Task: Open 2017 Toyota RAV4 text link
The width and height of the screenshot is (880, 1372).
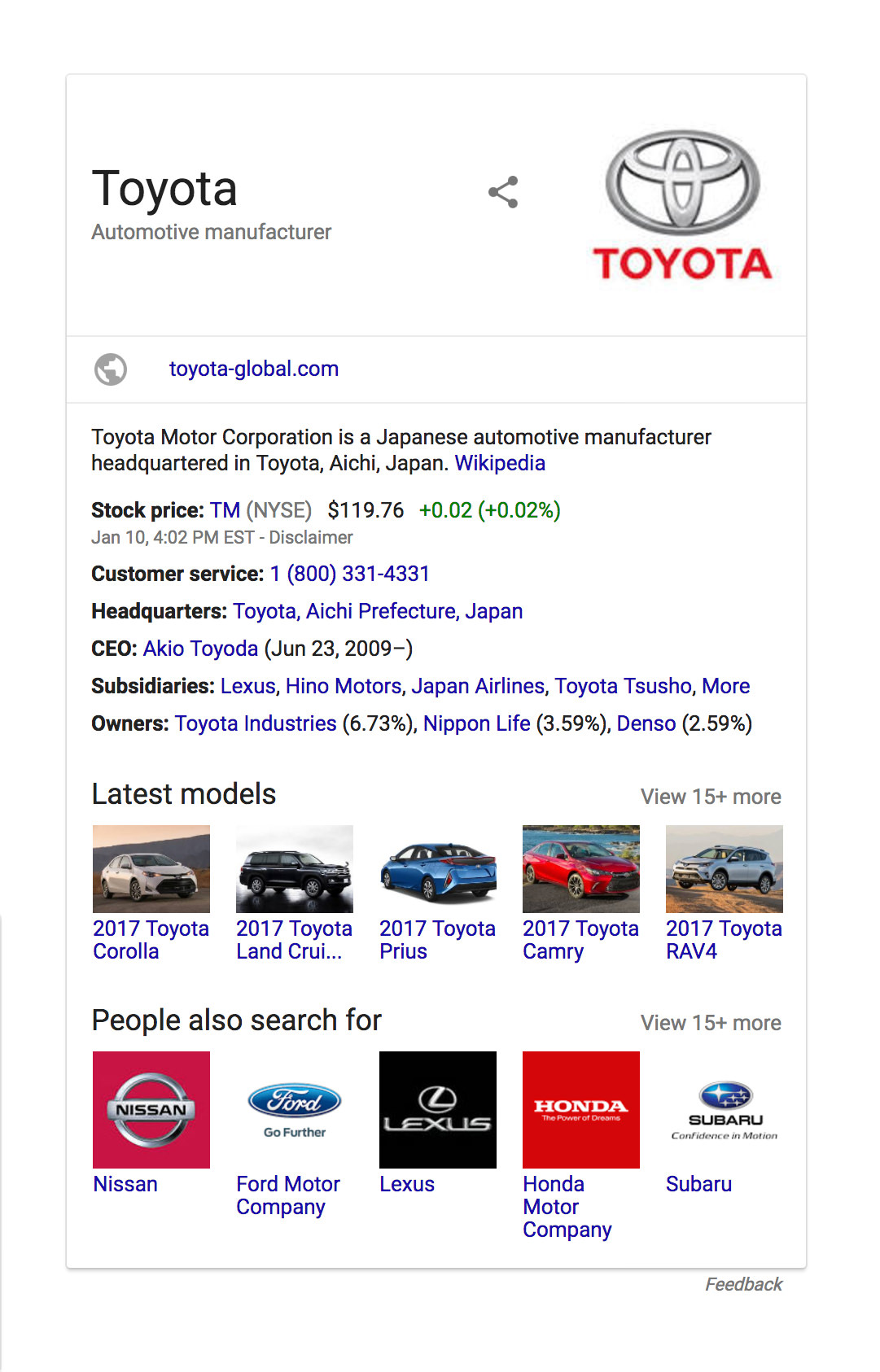Action: [x=724, y=940]
